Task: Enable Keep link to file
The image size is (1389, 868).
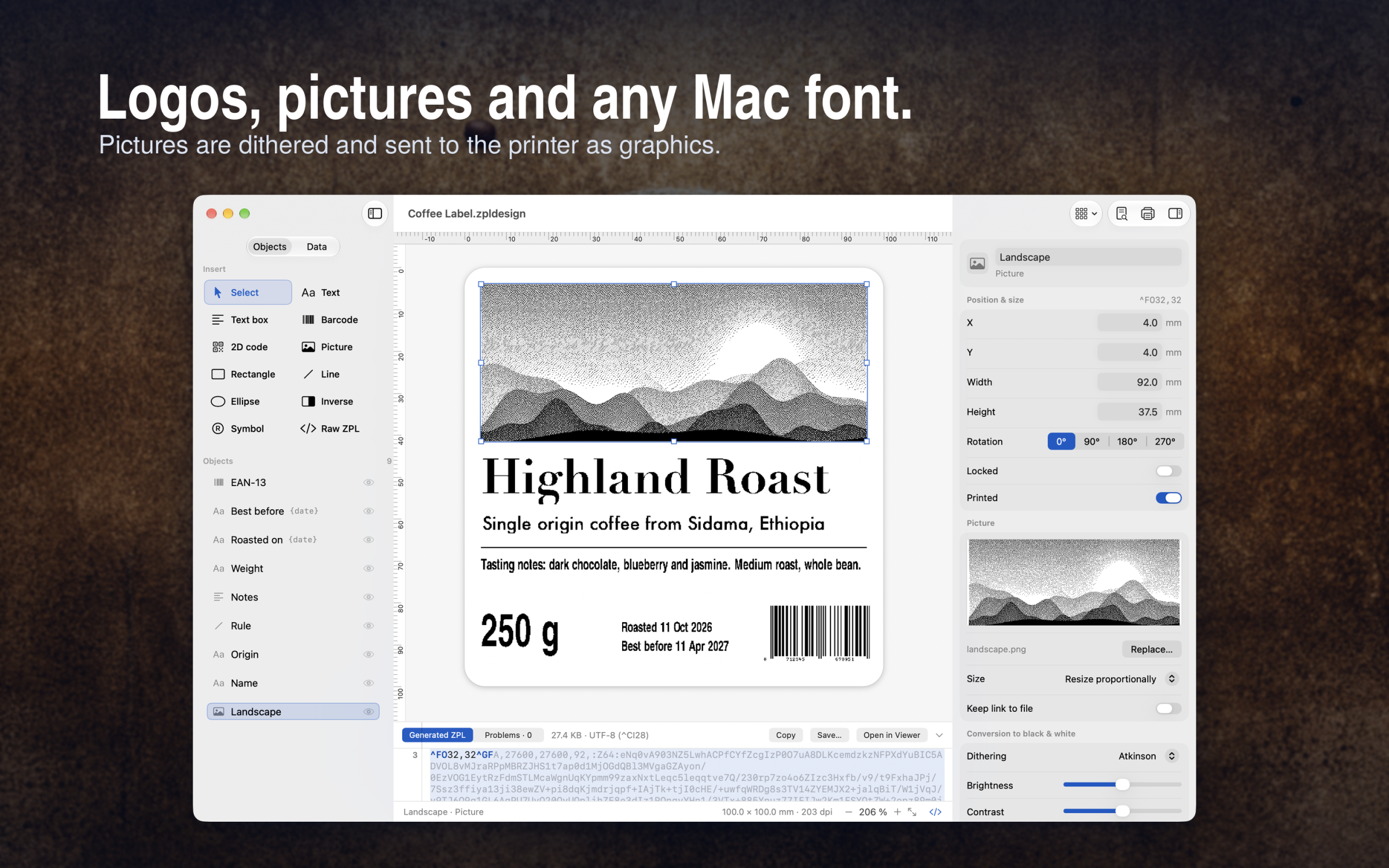Action: pos(1168,708)
